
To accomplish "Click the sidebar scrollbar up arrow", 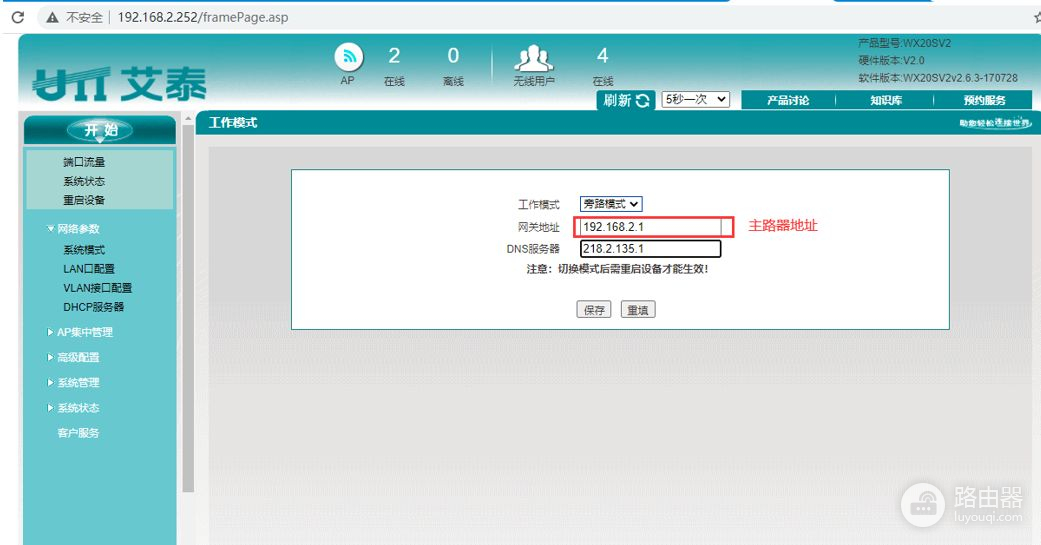I will pos(188,119).
